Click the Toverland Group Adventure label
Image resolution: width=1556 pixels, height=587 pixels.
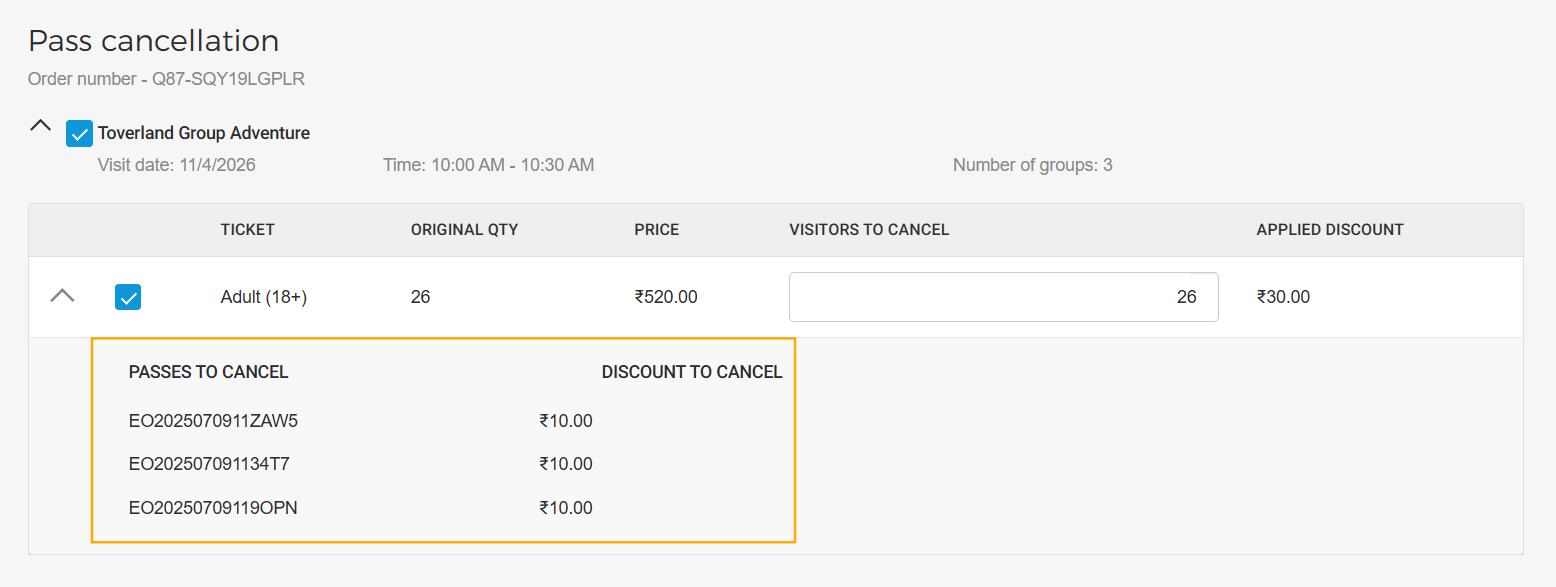(x=204, y=133)
